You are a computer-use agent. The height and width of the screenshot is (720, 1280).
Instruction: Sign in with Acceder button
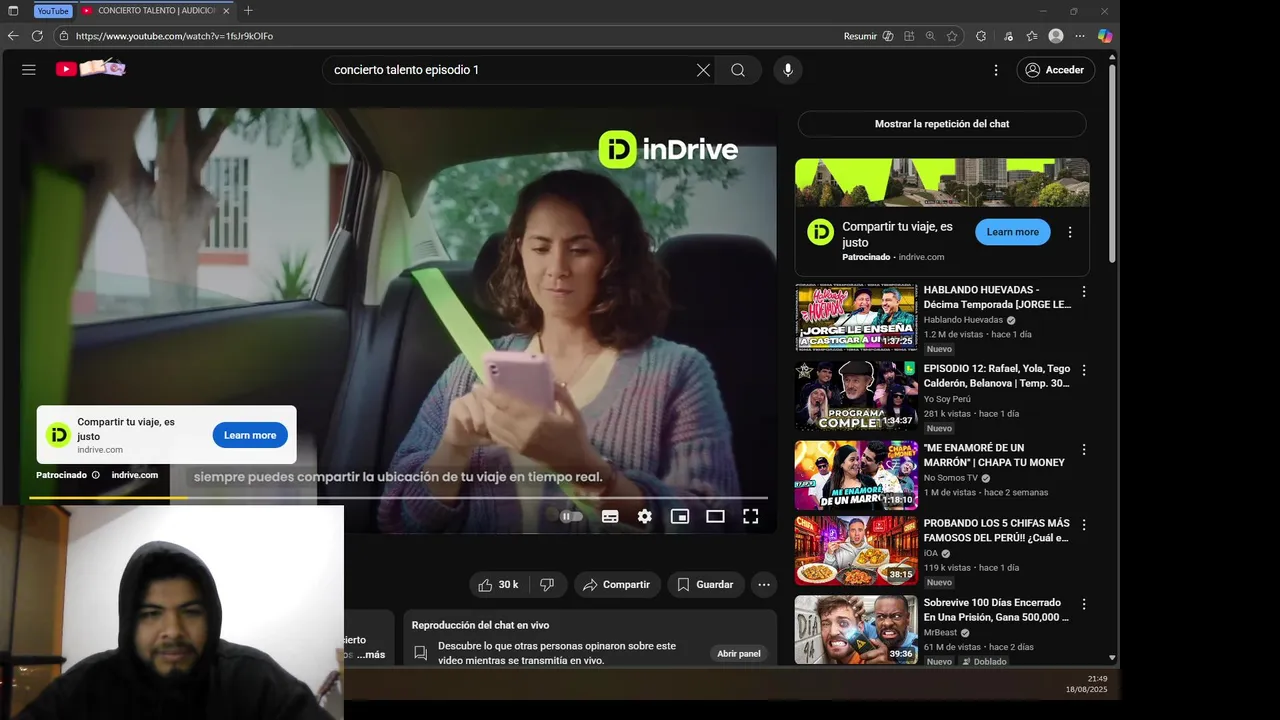tap(1056, 70)
